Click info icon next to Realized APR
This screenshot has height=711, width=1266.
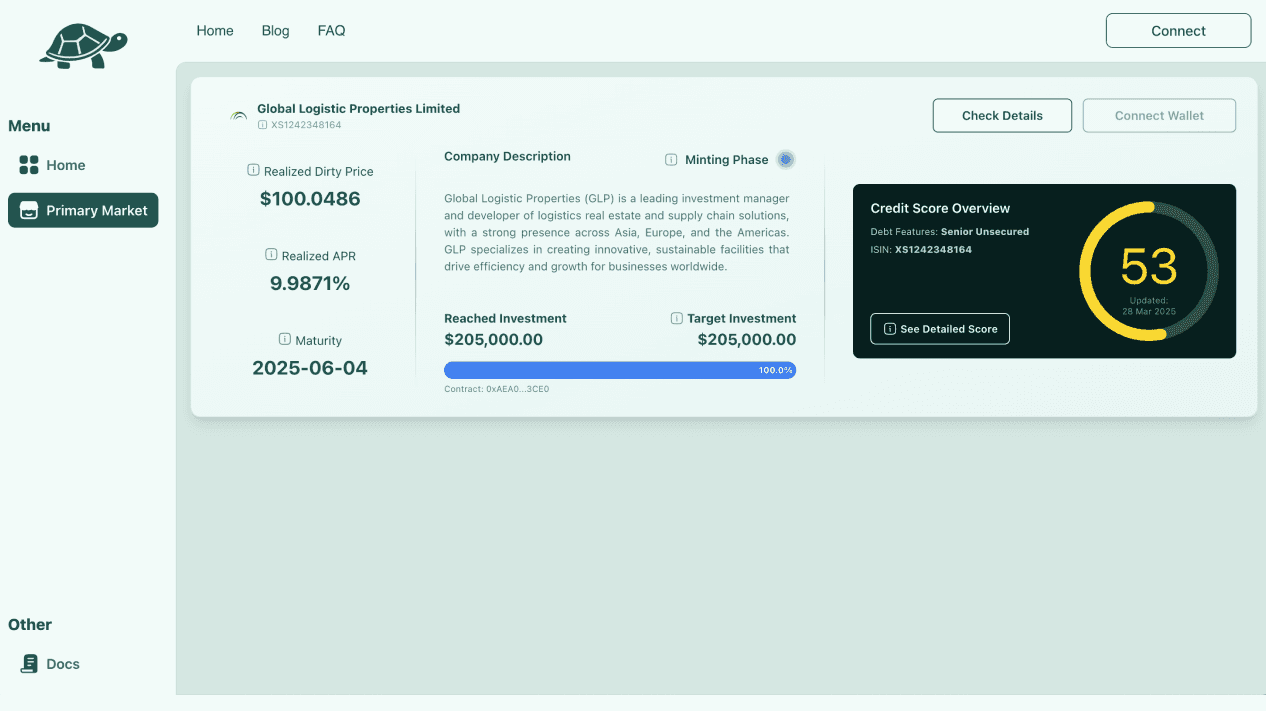point(271,255)
